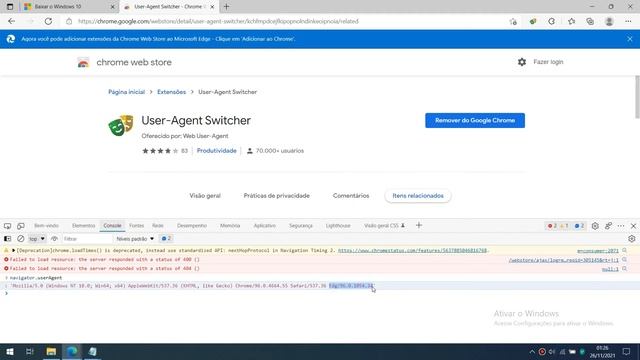640x360 pixels.
Task: Open the DevTools Bem-vindo tab
Action: tap(47, 226)
